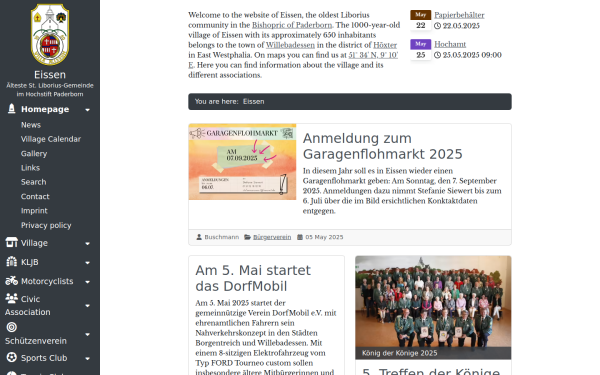Select the Sports Club menu label
This screenshot has width=600, height=375.
point(44,358)
